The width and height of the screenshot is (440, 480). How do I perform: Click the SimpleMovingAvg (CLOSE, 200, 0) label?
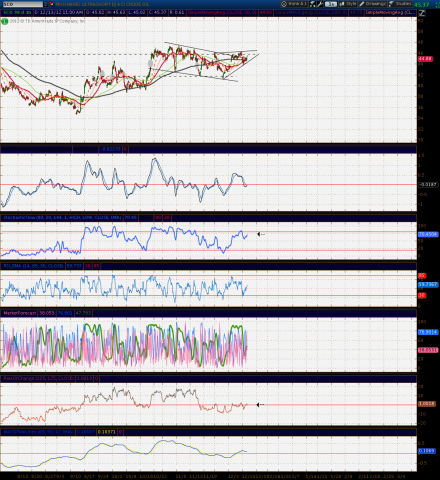click(x=310, y=13)
